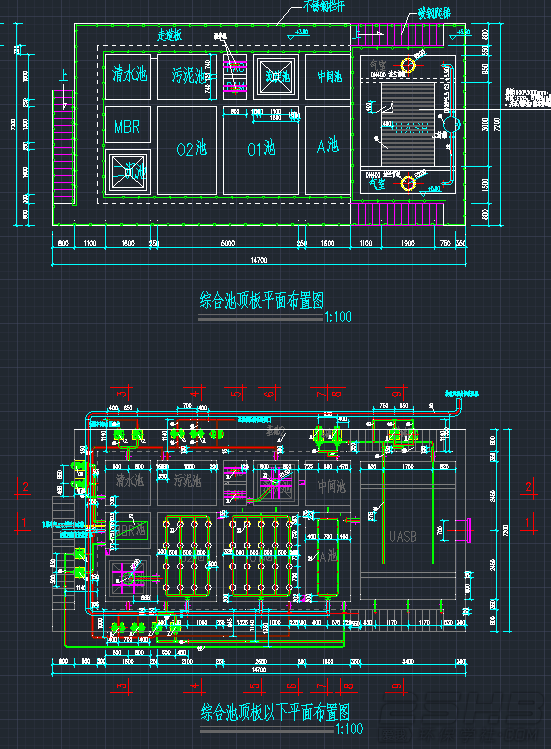Click the 1:100 scale beside 综合池顶板平面布置图
The height and width of the screenshot is (749, 551).
[x=338, y=317]
